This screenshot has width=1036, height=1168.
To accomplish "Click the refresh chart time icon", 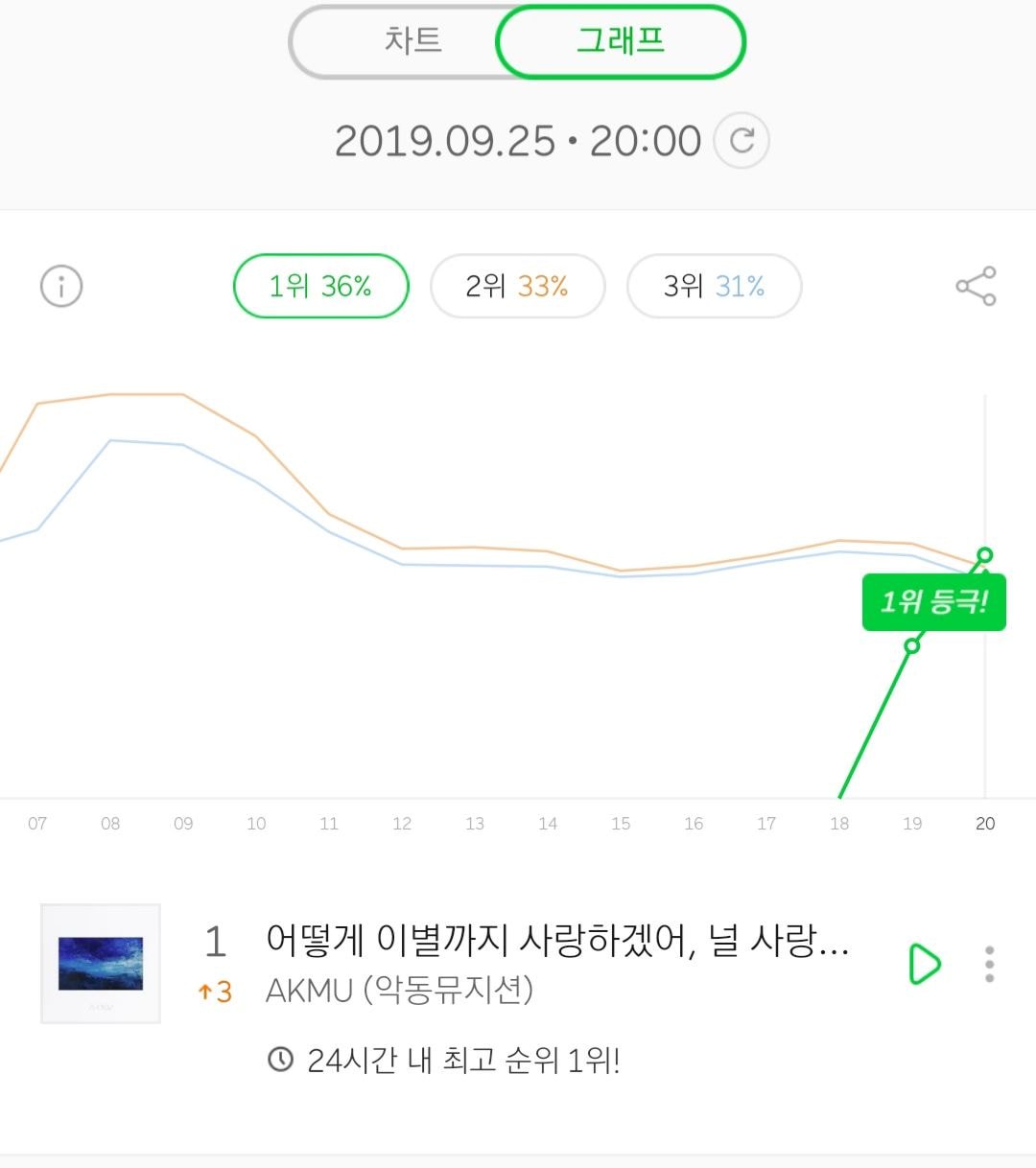I will (x=742, y=141).
